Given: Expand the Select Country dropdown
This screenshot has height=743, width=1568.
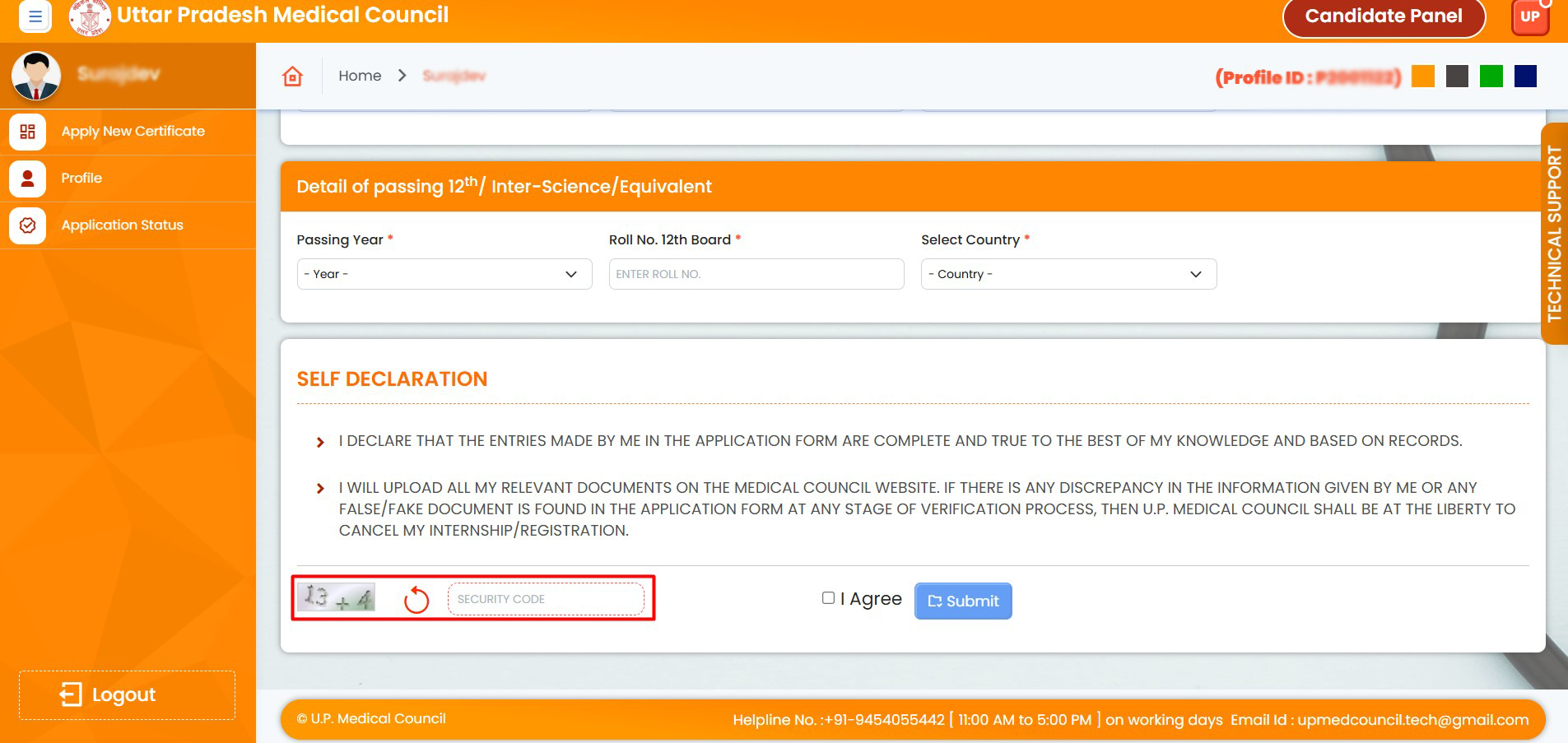Looking at the screenshot, I should click(x=1068, y=274).
